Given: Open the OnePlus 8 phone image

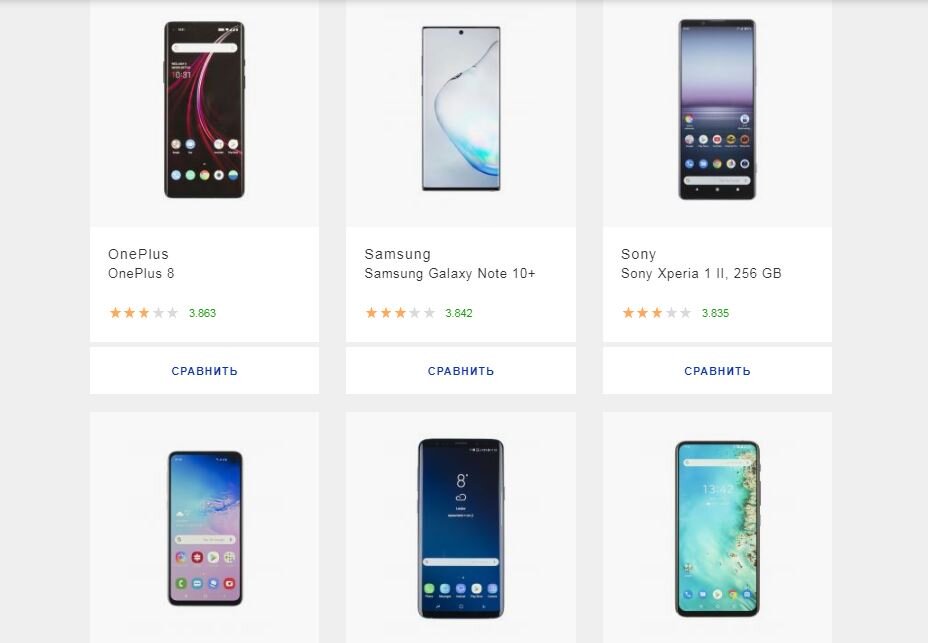Looking at the screenshot, I should (204, 110).
